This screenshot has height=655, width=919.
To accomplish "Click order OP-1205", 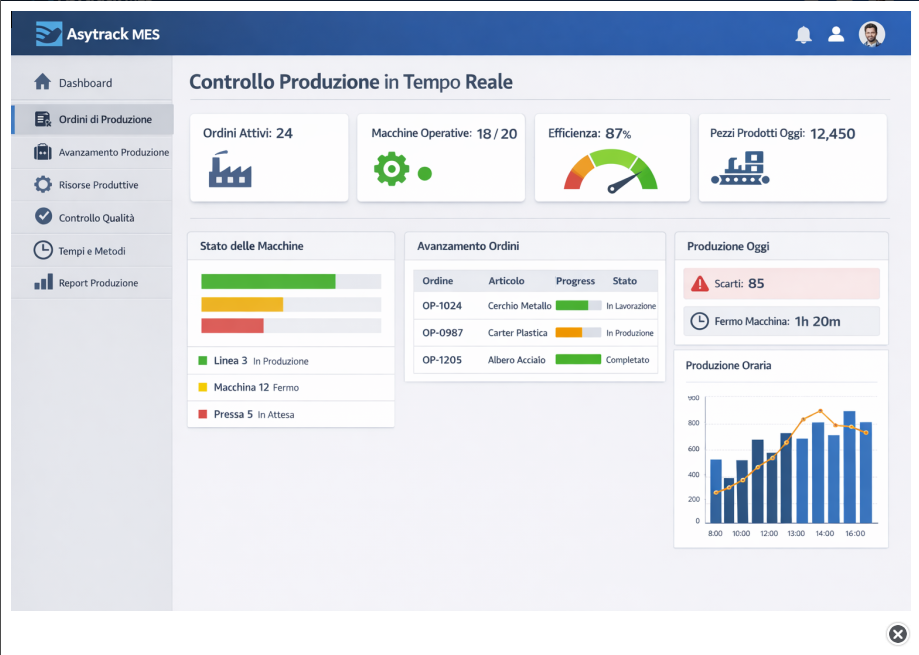I will point(442,360).
